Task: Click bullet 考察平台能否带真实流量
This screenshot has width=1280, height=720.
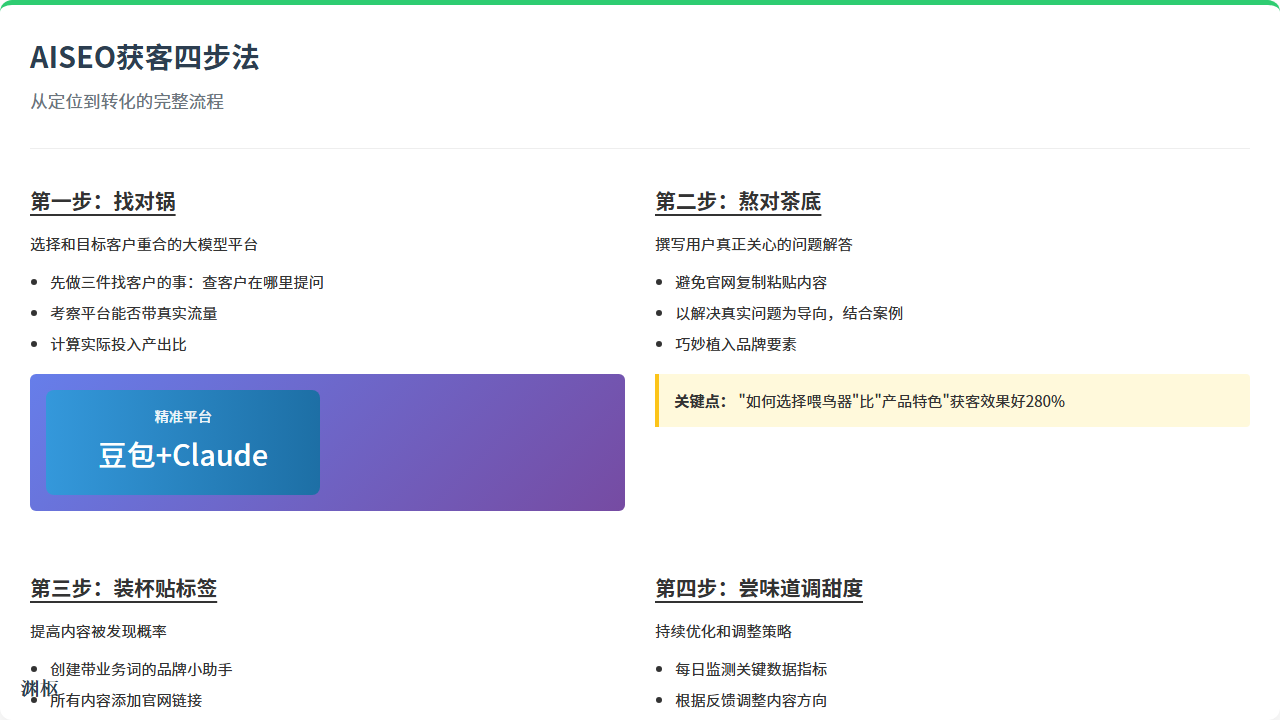Action: tap(134, 314)
